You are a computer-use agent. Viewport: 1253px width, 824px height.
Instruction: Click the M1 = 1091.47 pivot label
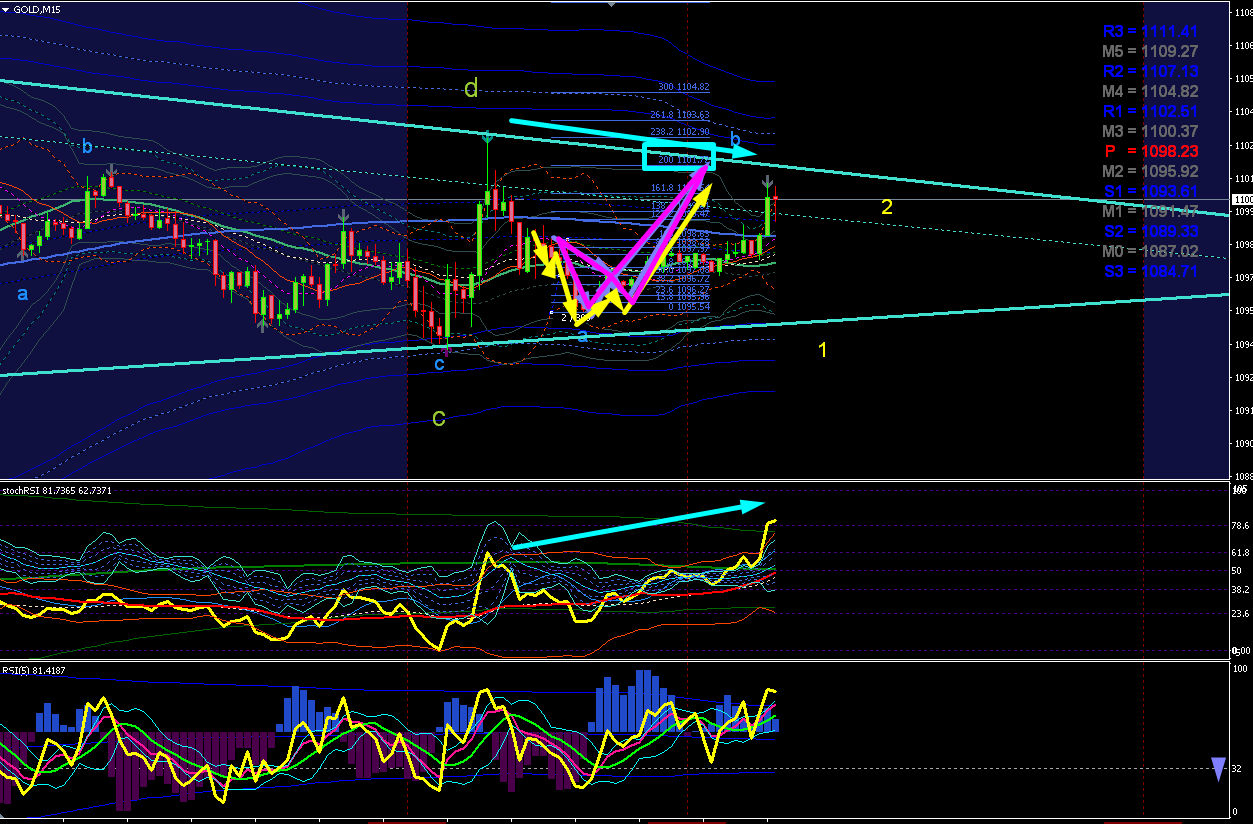[1151, 211]
